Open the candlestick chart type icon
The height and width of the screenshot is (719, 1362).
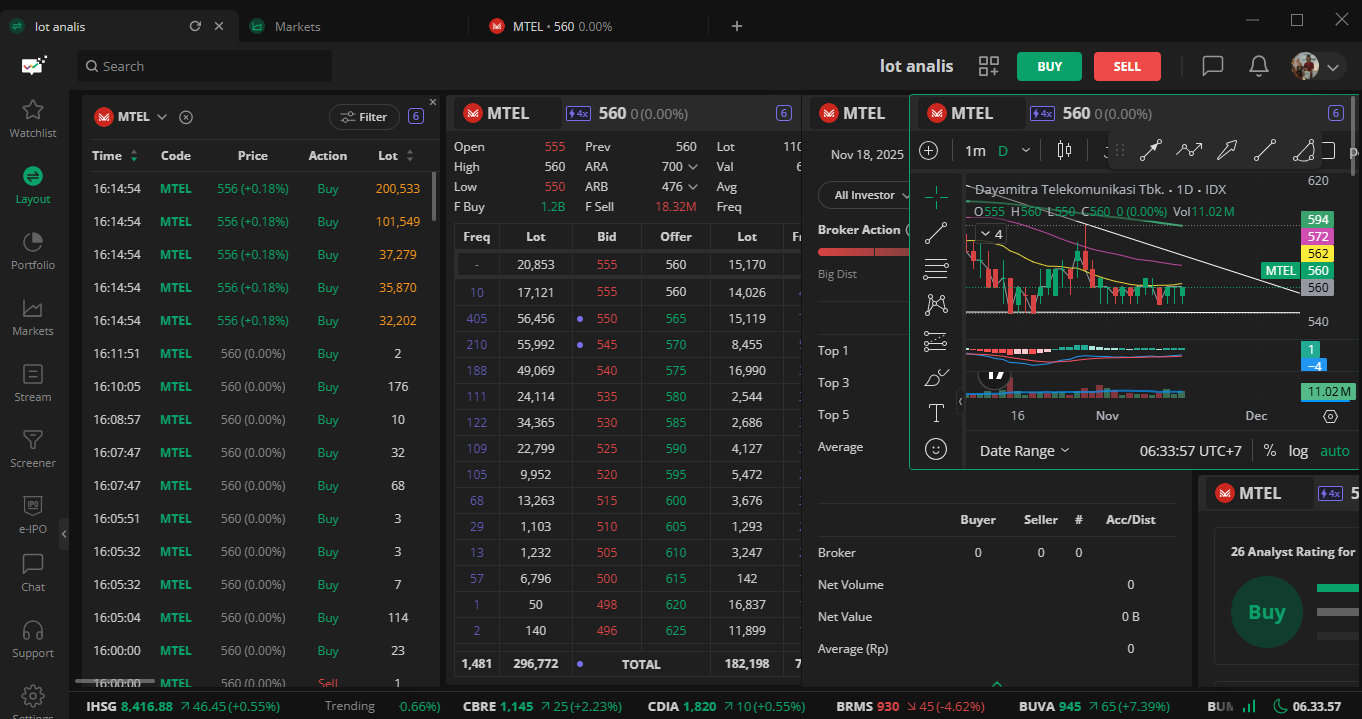pyautogui.click(x=1063, y=151)
